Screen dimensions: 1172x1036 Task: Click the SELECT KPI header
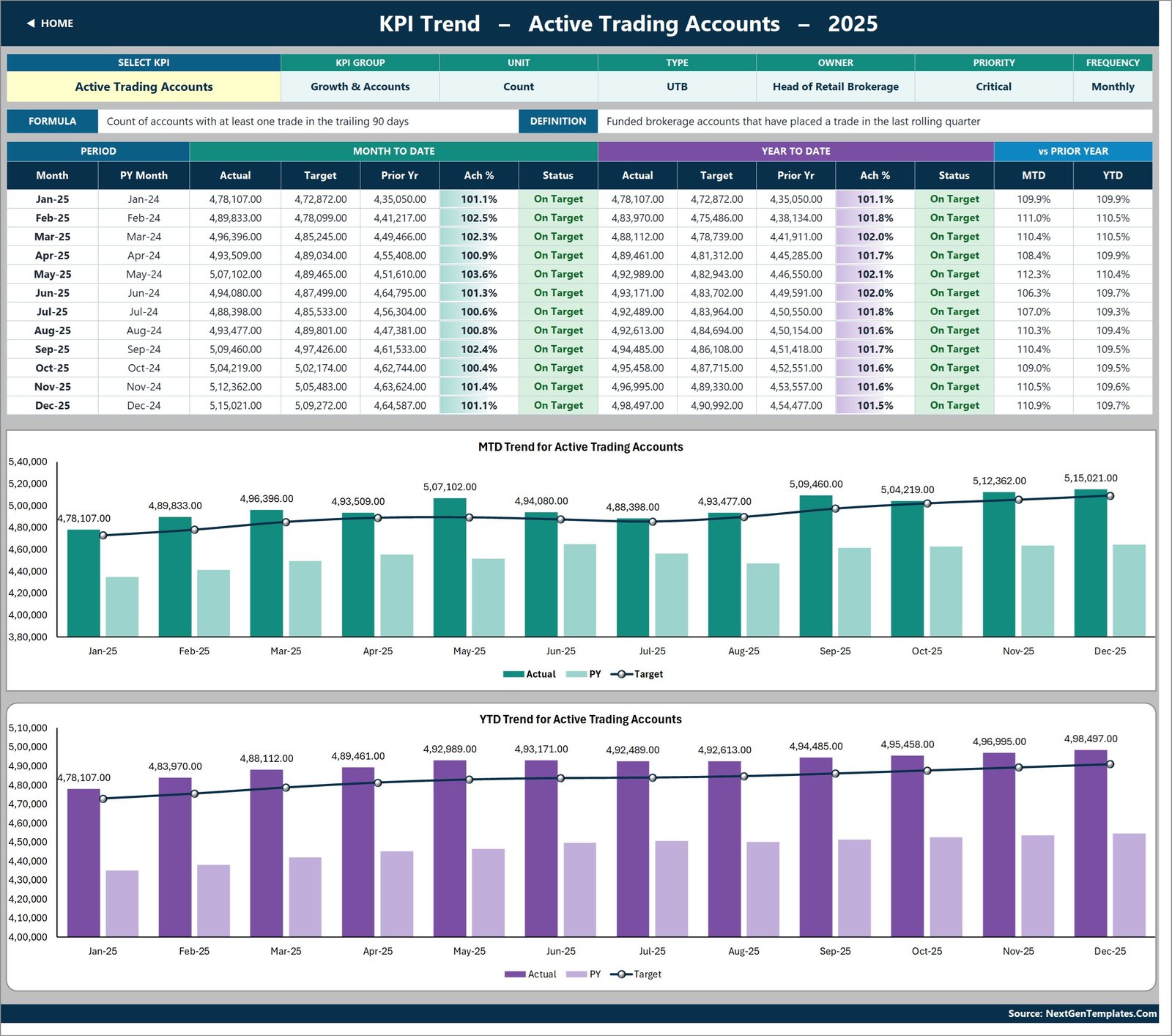pyautogui.click(x=144, y=63)
